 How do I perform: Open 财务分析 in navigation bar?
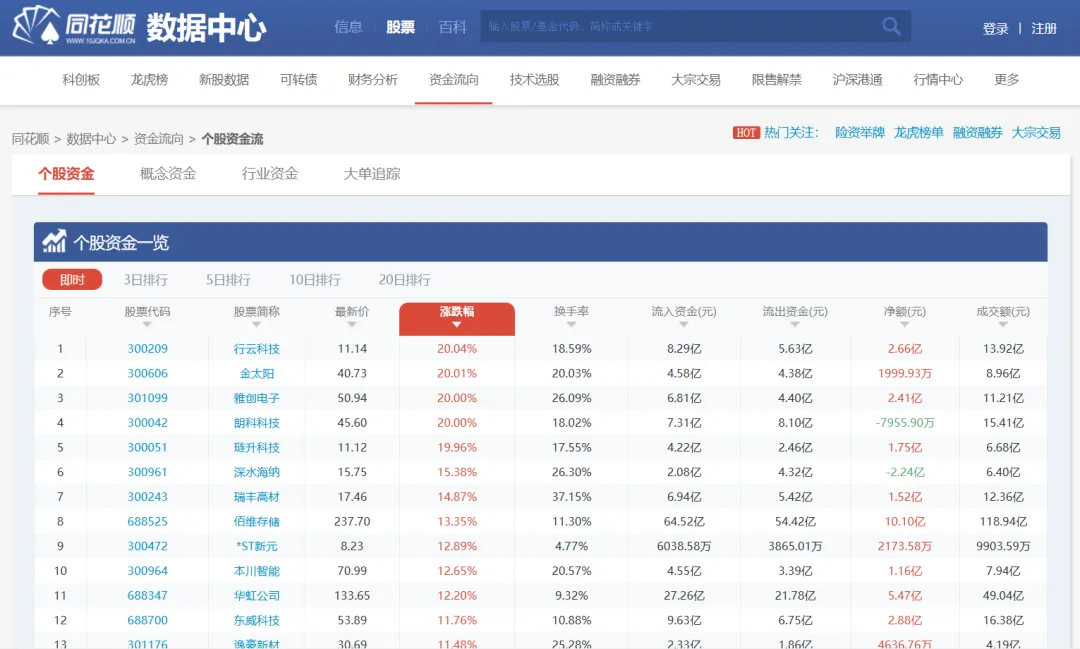373,80
